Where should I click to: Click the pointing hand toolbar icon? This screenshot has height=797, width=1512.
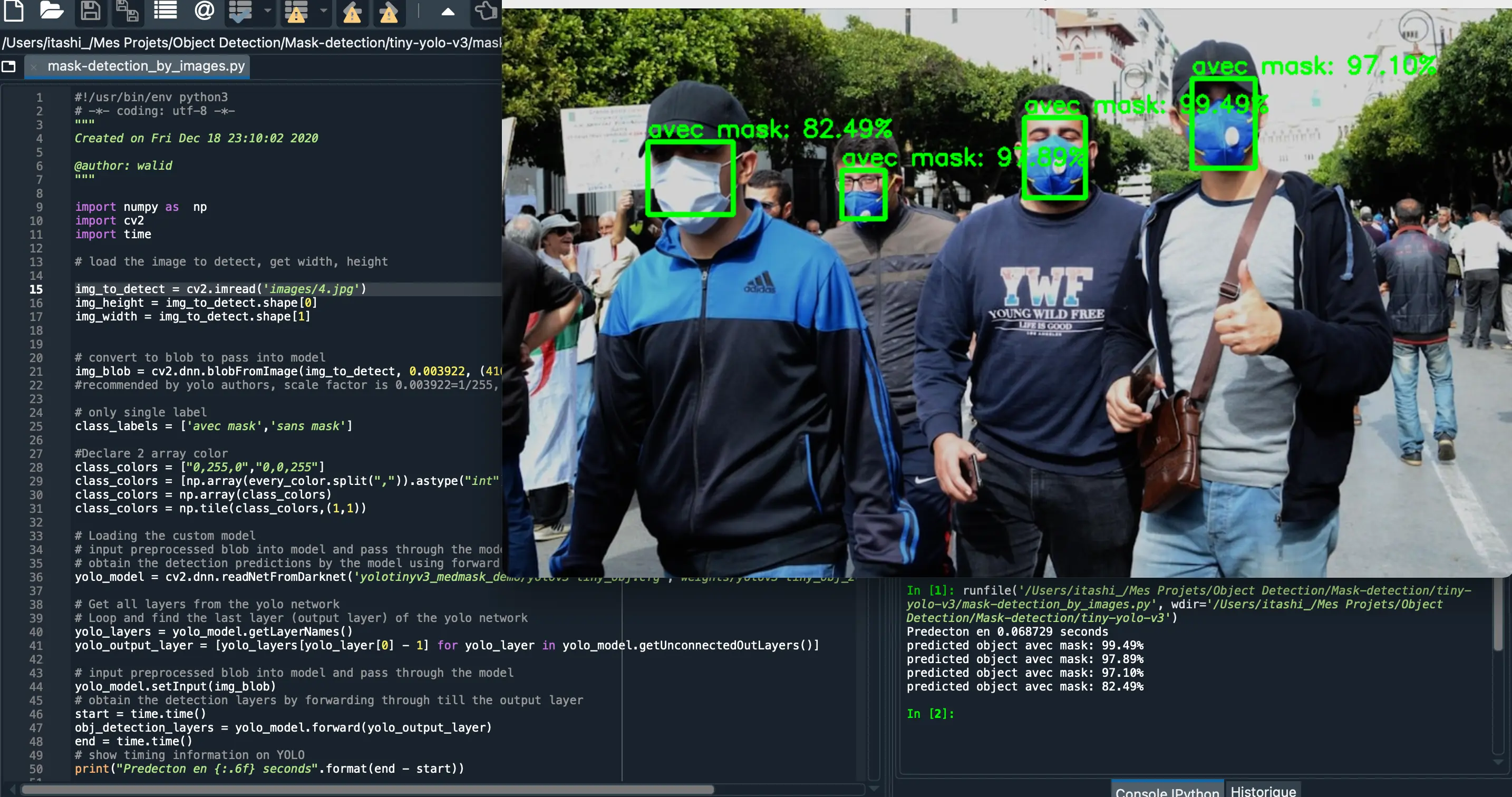[x=486, y=10]
